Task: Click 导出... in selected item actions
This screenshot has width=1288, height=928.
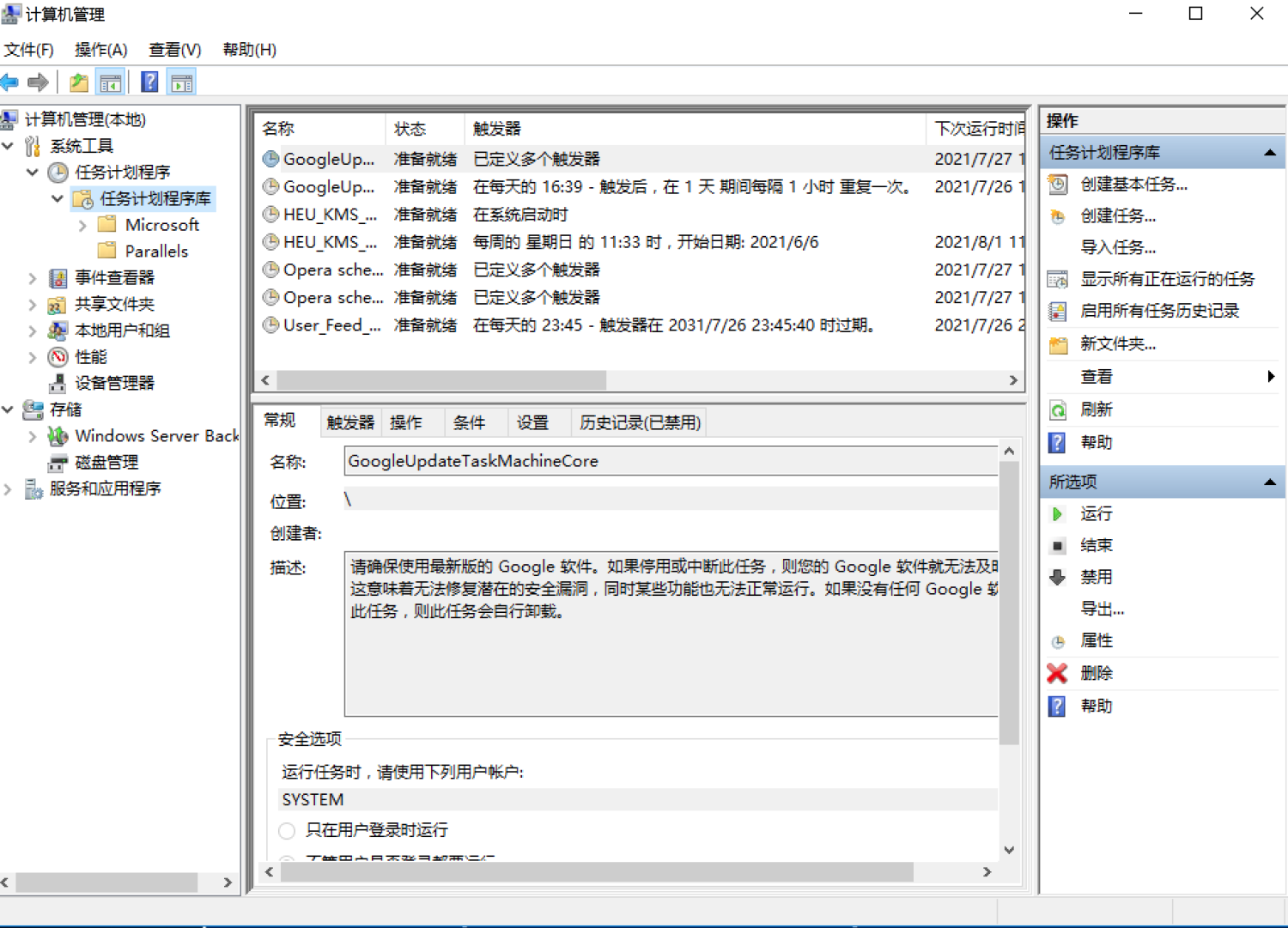Action: click(x=1103, y=610)
